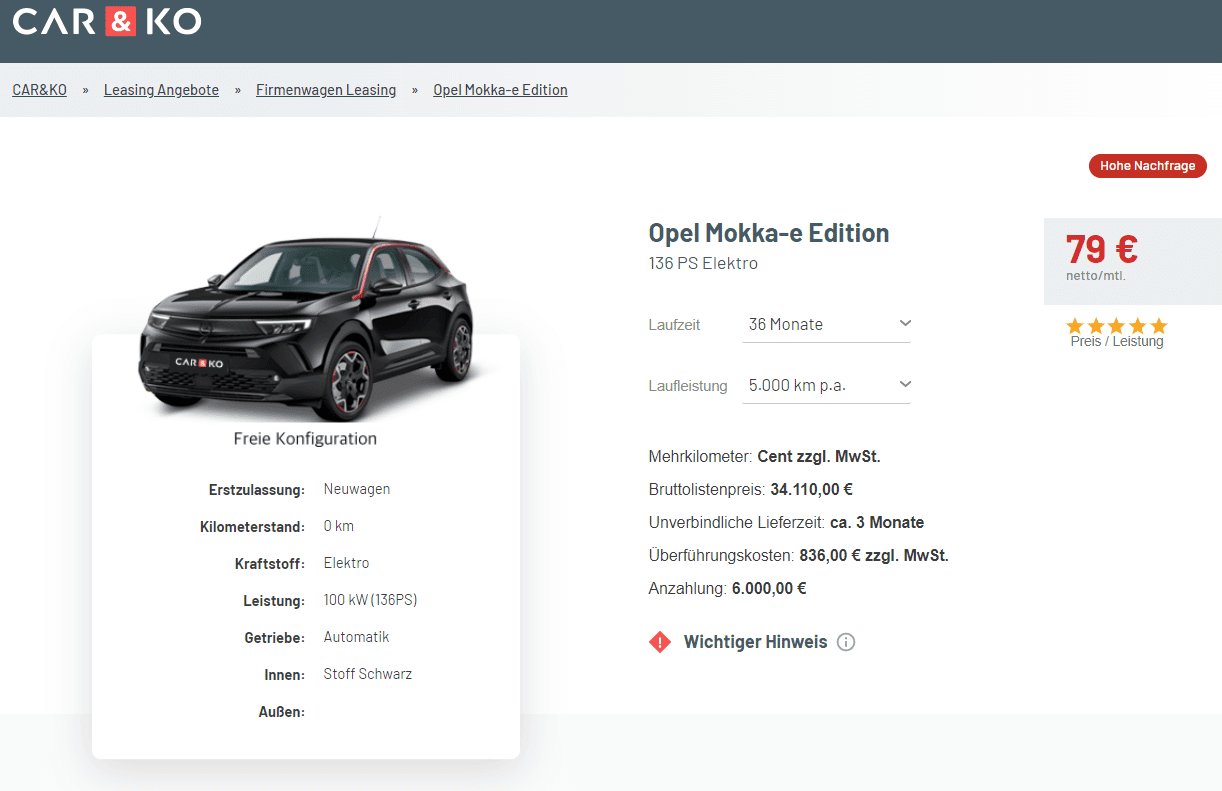Open the Laufzeit dropdown showing 36 Monate
This screenshot has height=791, width=1222.
(x=826, y=324)
